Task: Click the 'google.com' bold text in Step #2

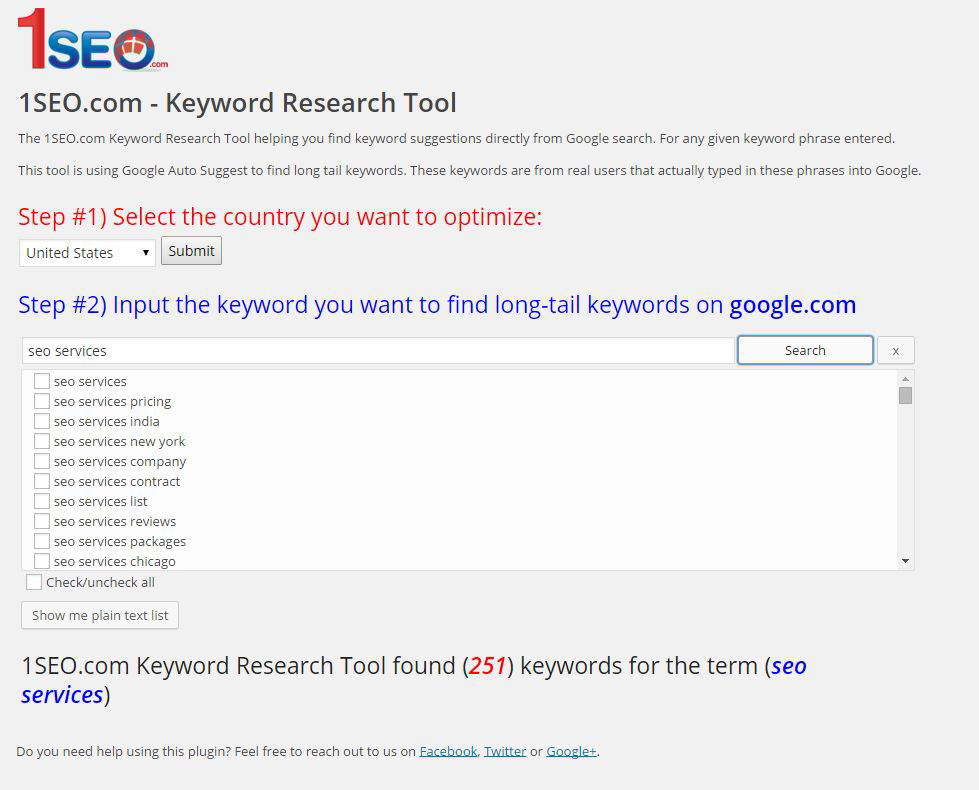Action: (x=792, y=305)
